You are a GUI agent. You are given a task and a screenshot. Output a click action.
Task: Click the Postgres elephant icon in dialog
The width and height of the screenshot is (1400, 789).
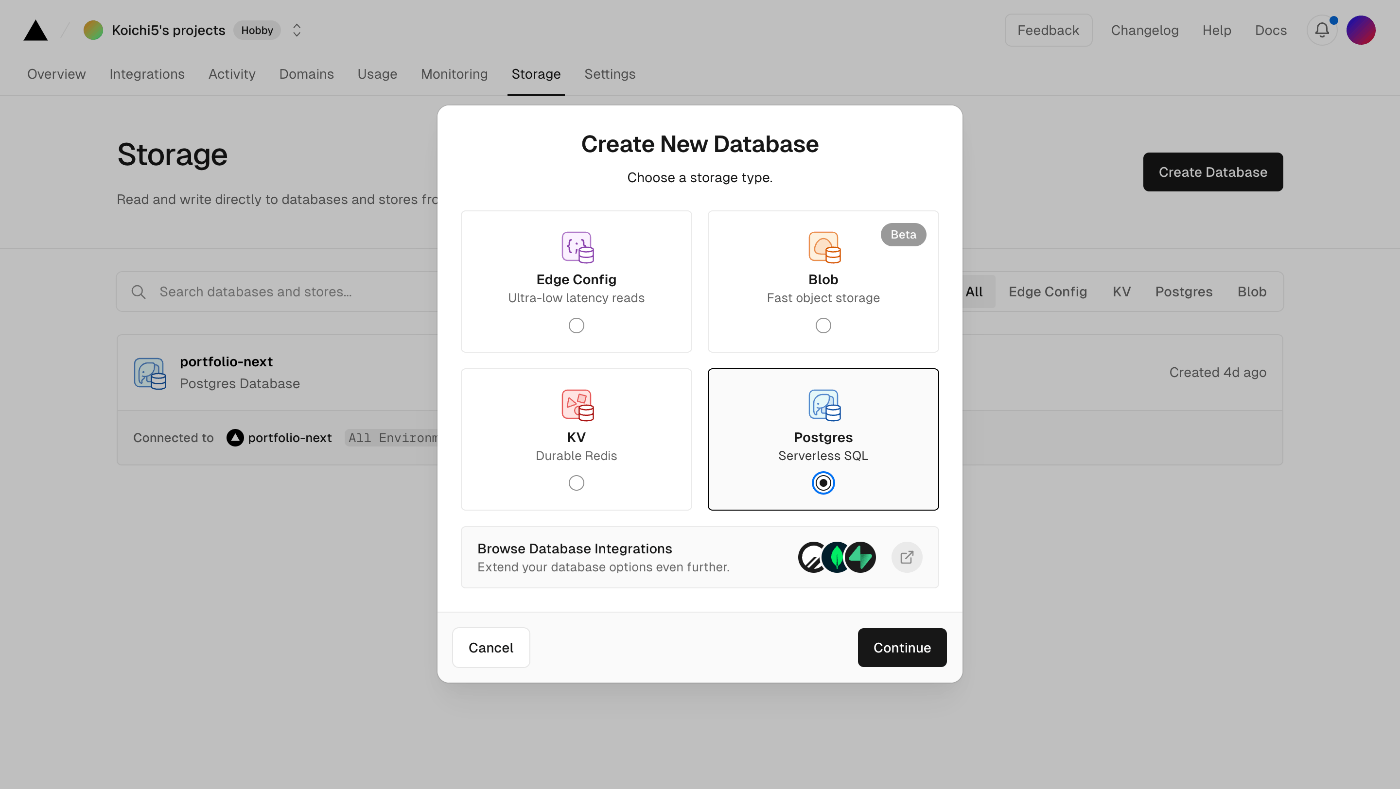[x=824, y=405]
